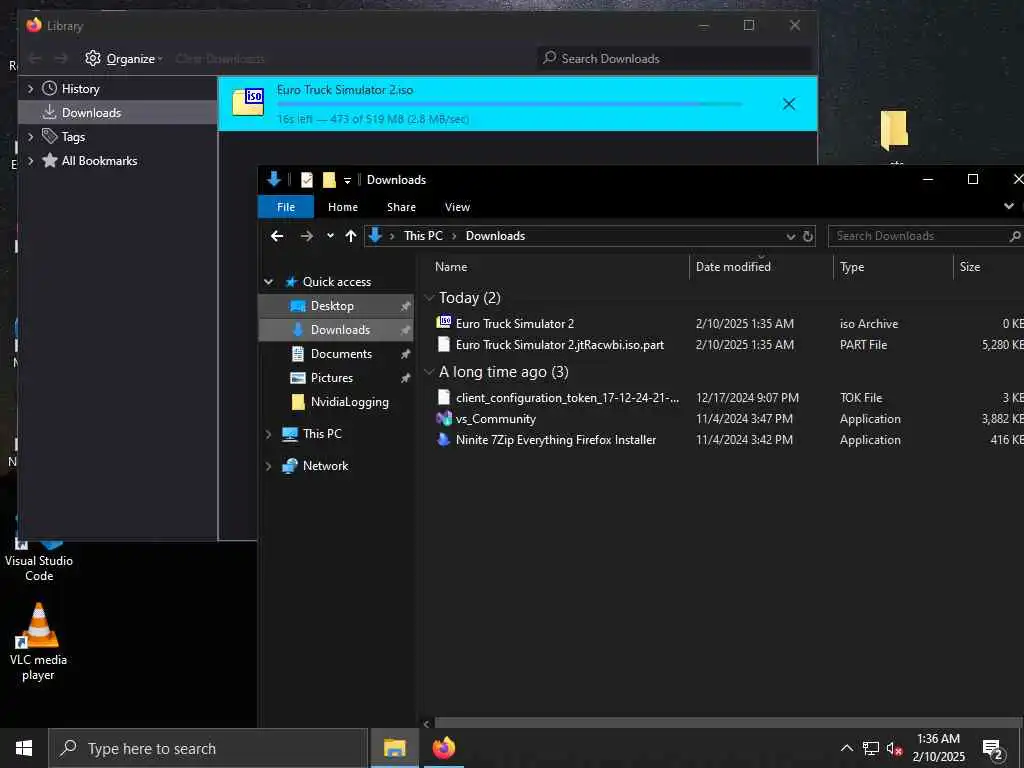Collapse the Quick access tree node
This screenshot has width=1024, height=768.
(268, 282)
